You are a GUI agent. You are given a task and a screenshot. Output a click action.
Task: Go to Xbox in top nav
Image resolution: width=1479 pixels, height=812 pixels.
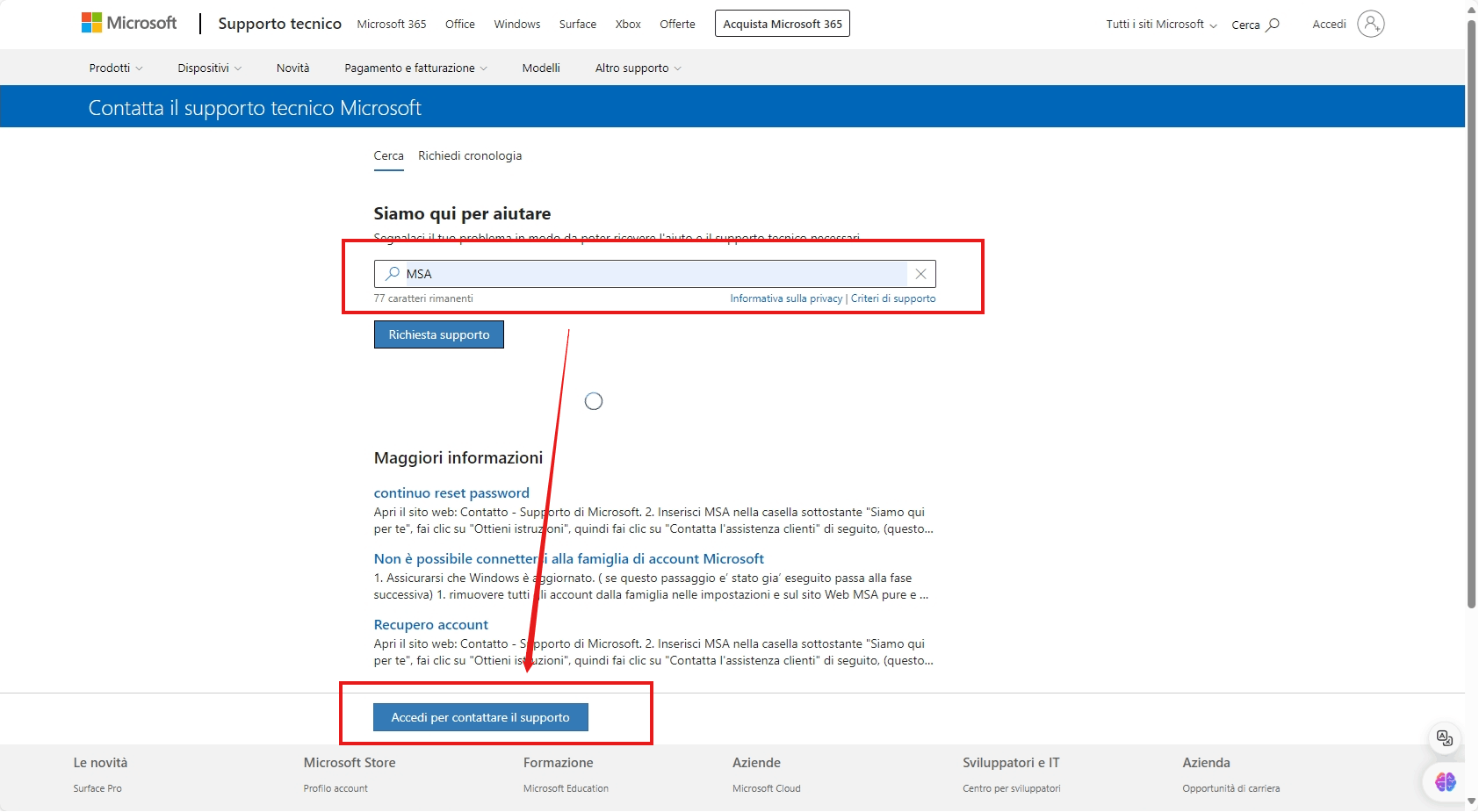click(x=628, y=24)
